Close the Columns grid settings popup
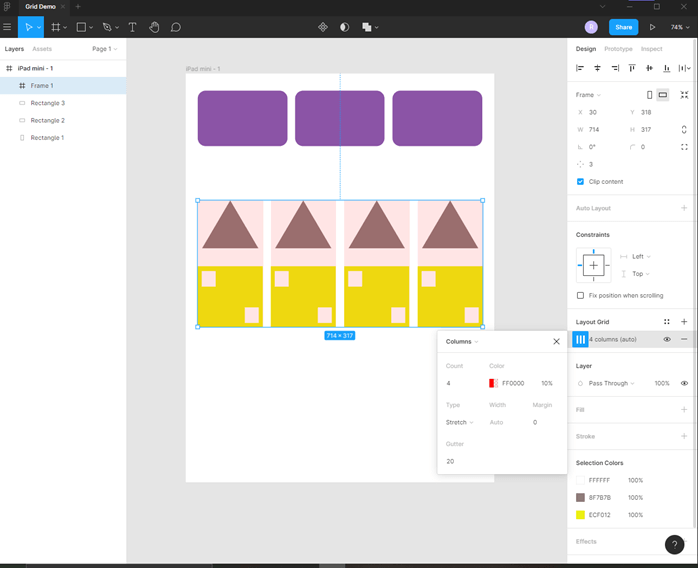The height and width of the screenshot is (568, 698). (x=556, y=341)
